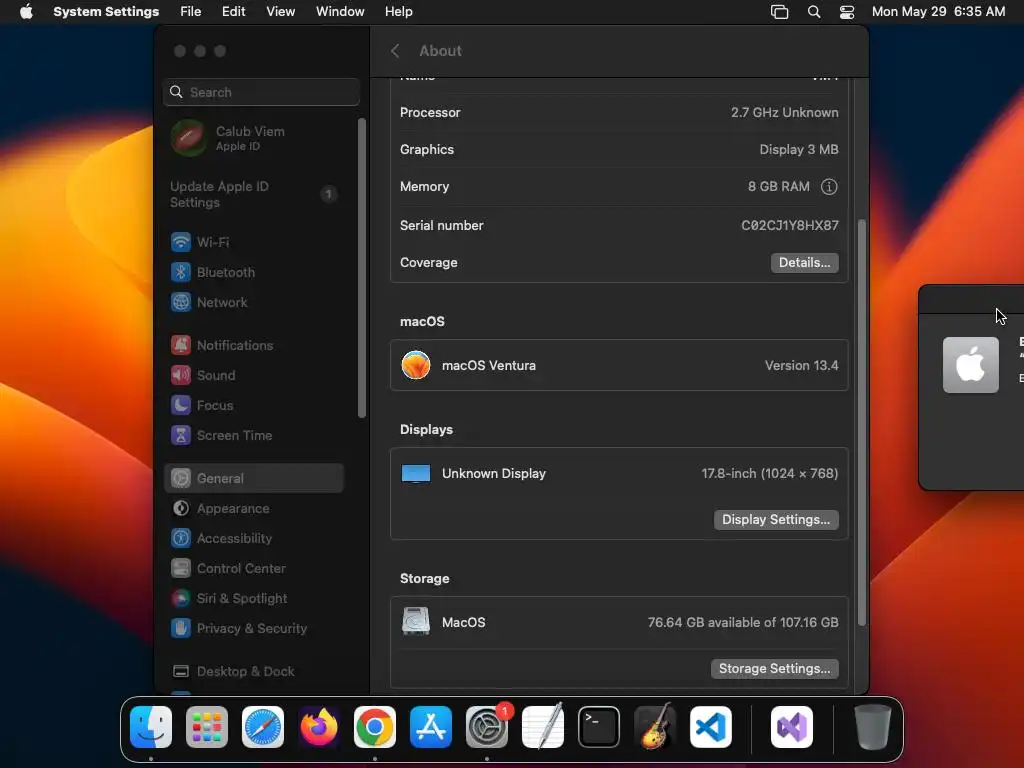Open the File menu
This screenshot has height=768, width=1024.
click(191, 12)
